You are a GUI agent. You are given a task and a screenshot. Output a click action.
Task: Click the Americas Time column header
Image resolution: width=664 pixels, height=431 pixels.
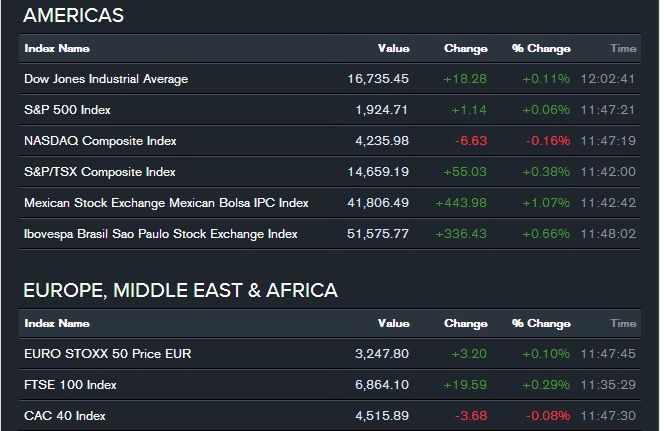pyautogui.click(x=623, y=48)
